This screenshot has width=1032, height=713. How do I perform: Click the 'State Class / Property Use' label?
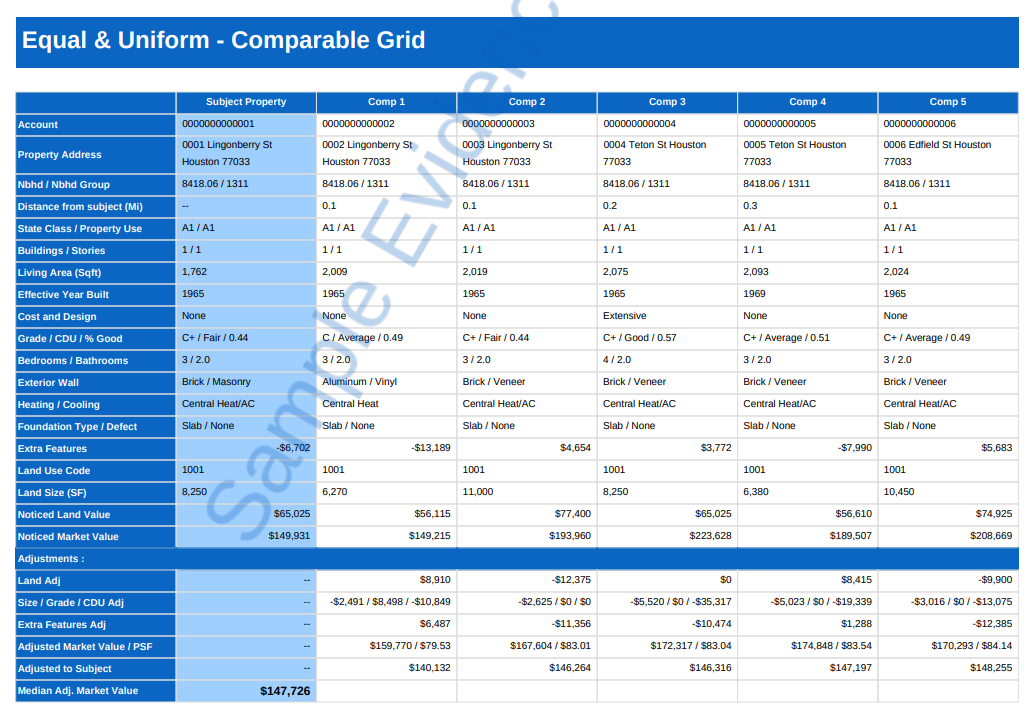(x=80, y=228)
